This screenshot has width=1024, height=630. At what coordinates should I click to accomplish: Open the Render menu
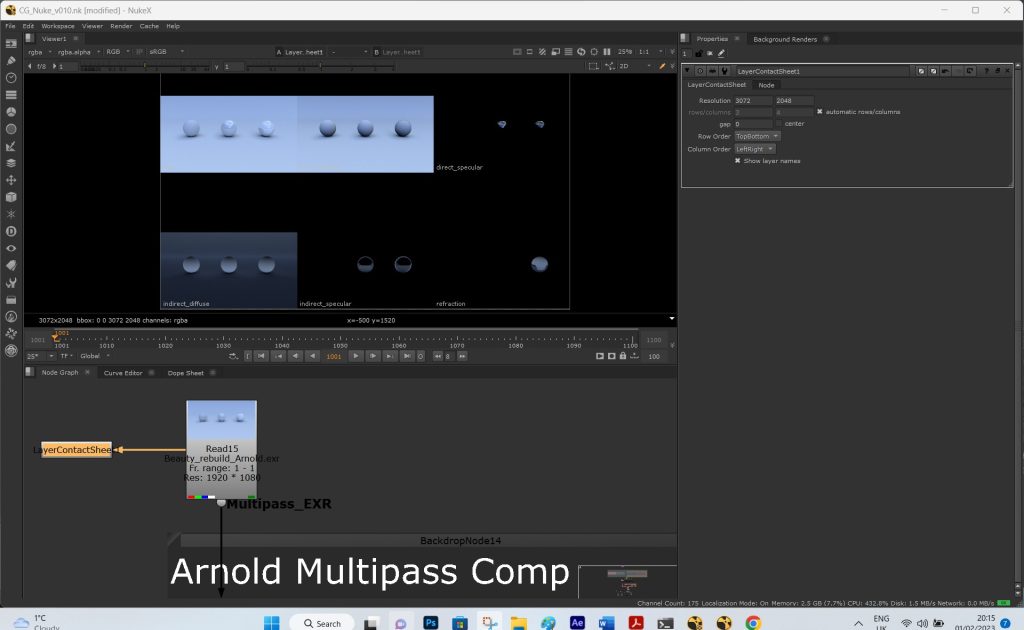tap(121, 26)
